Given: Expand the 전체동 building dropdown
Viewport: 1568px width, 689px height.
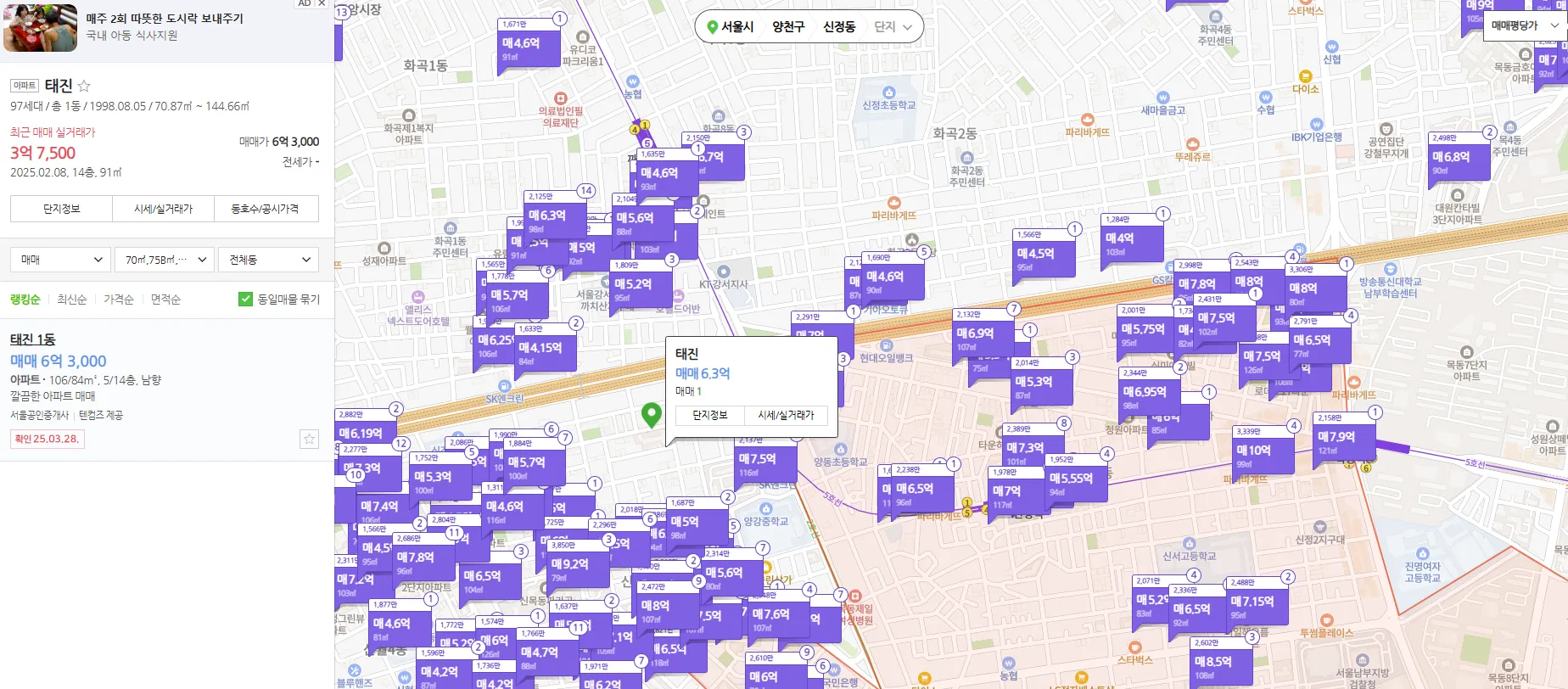Looking at the screenshot, I should tap(268, 260).
